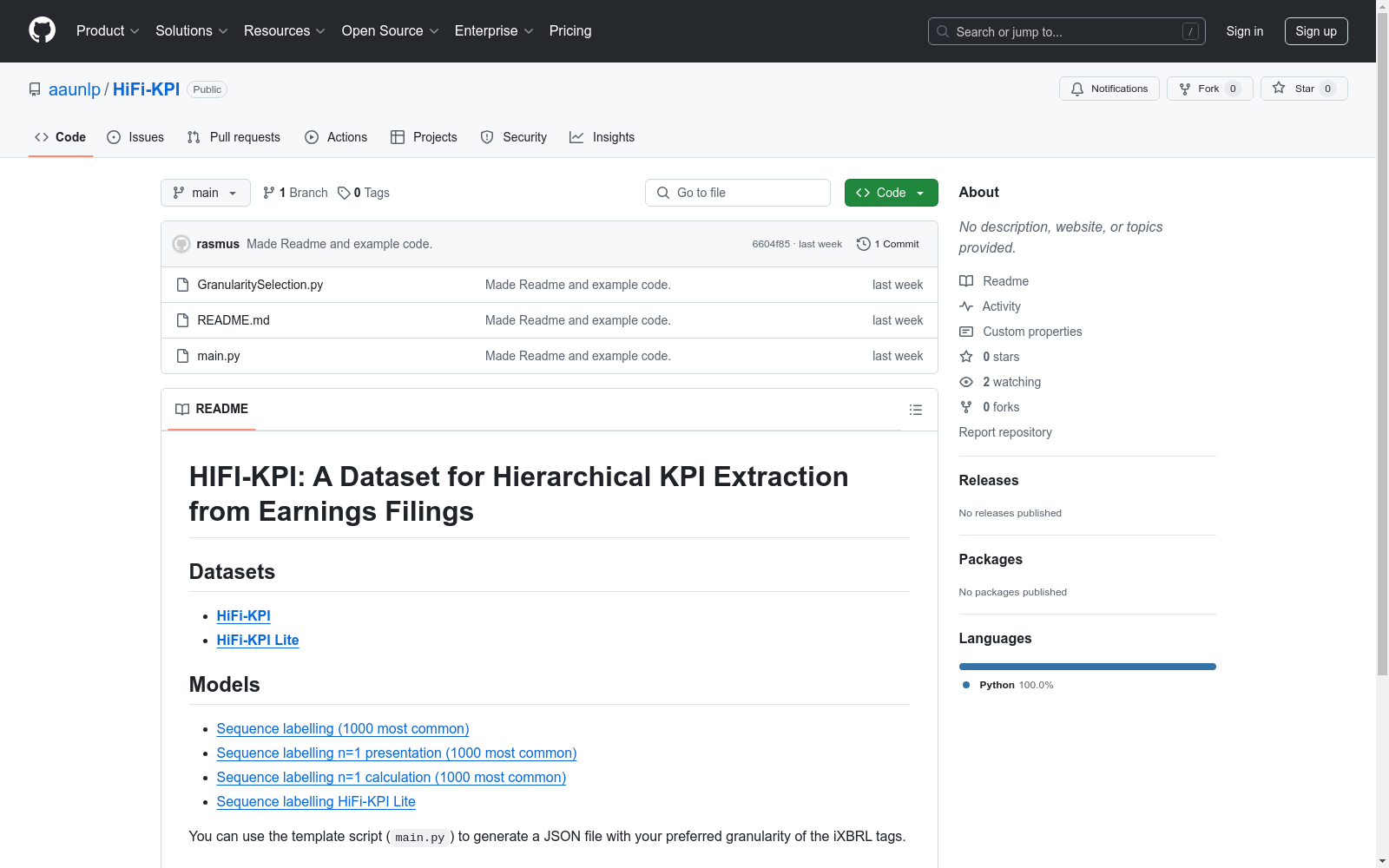Click the star icon next to 0 stars
The height and width of the screenshot is (868, 1389).
click(966, 357)
